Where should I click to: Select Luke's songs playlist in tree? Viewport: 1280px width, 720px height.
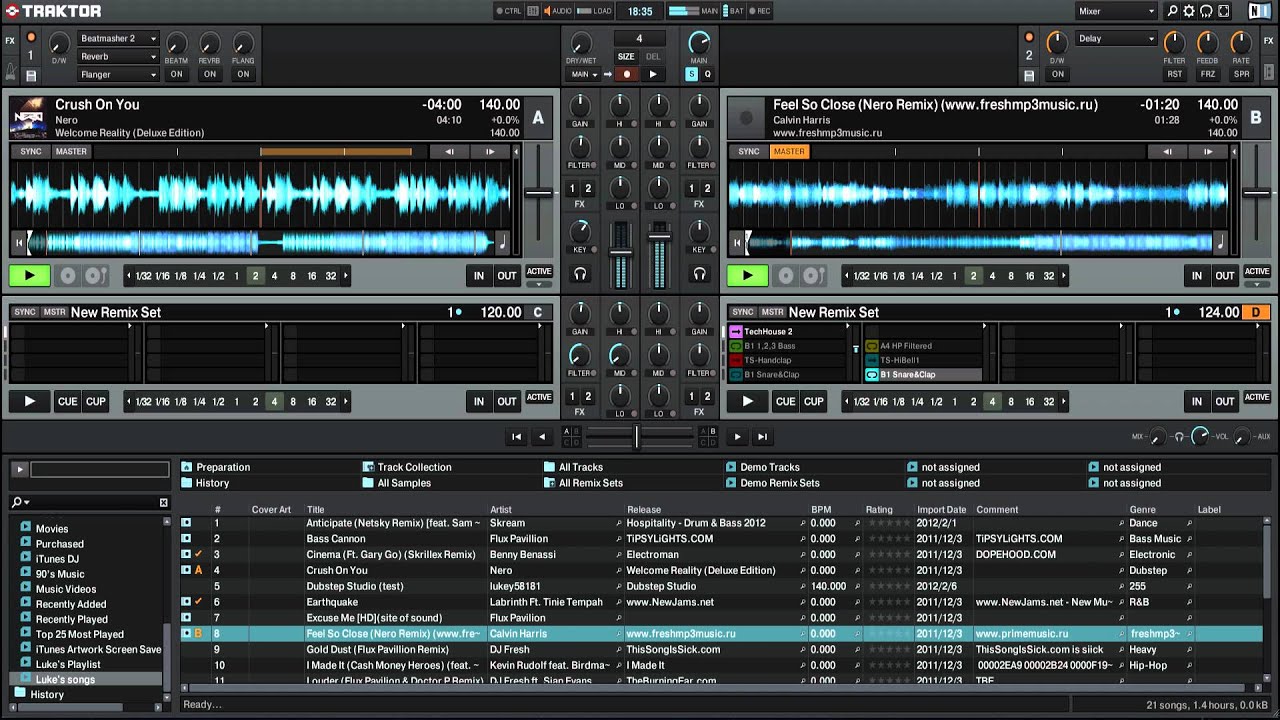click(65, 680)
